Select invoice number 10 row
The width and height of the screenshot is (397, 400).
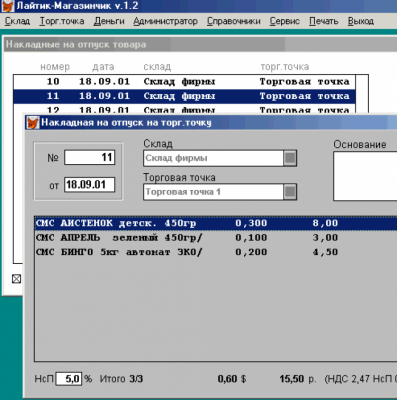click(x=185, y=82)
